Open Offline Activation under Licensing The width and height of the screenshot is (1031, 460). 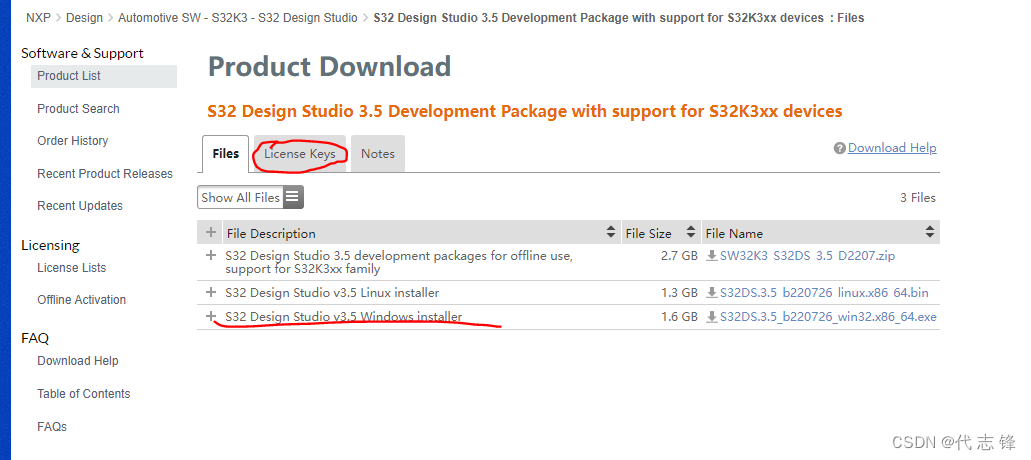[x=82, y=300]
